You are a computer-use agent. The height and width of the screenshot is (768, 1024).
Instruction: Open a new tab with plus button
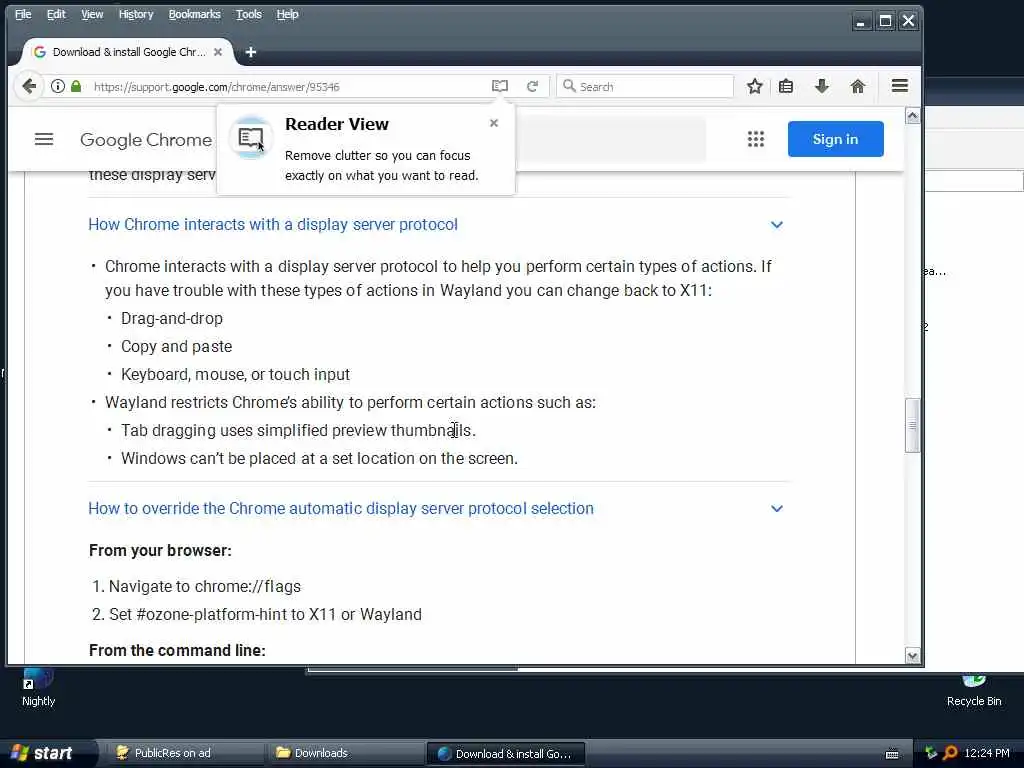point(251,52)
